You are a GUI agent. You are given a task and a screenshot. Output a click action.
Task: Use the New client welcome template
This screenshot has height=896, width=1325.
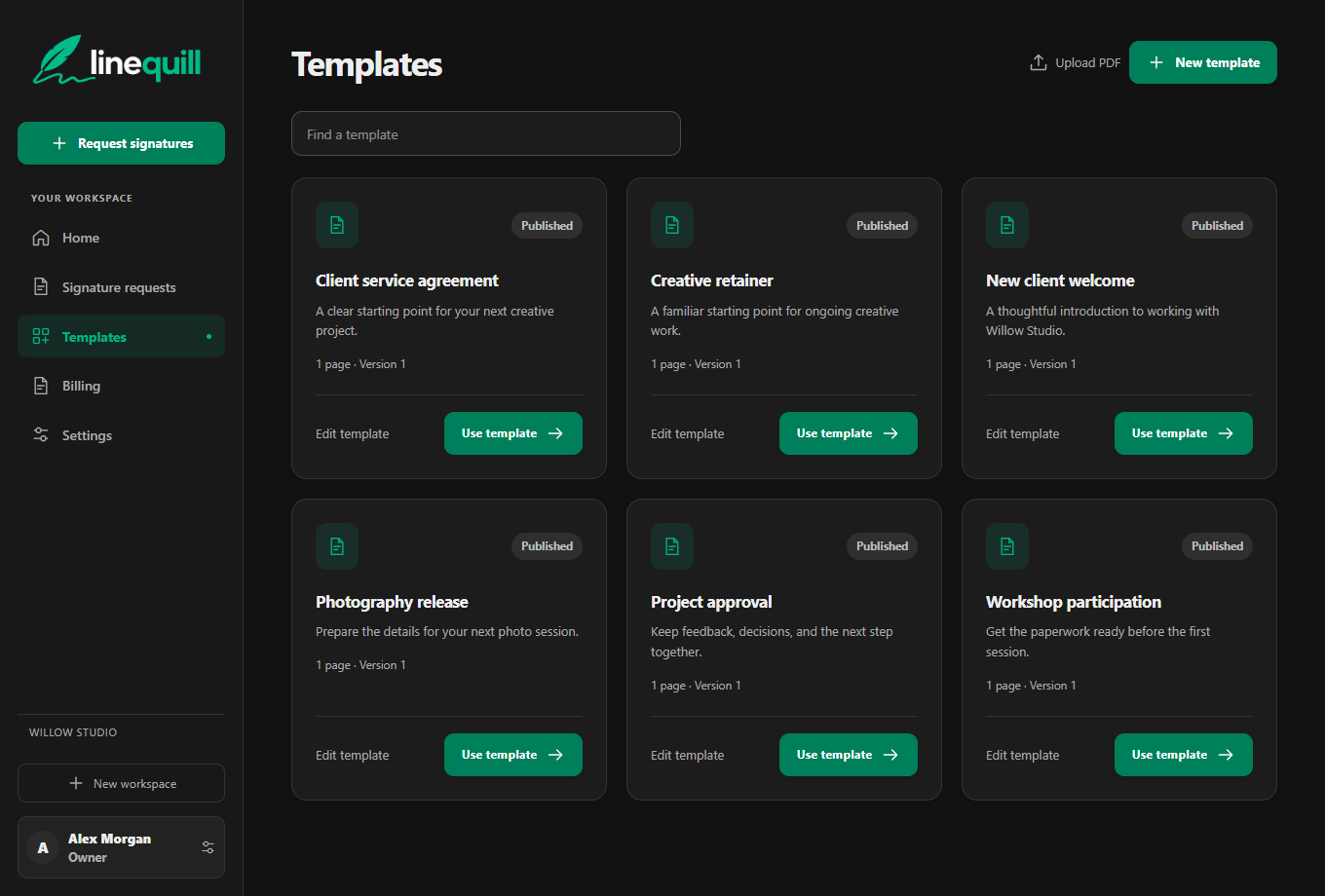pyautogui.click(x=1184, y=433)
